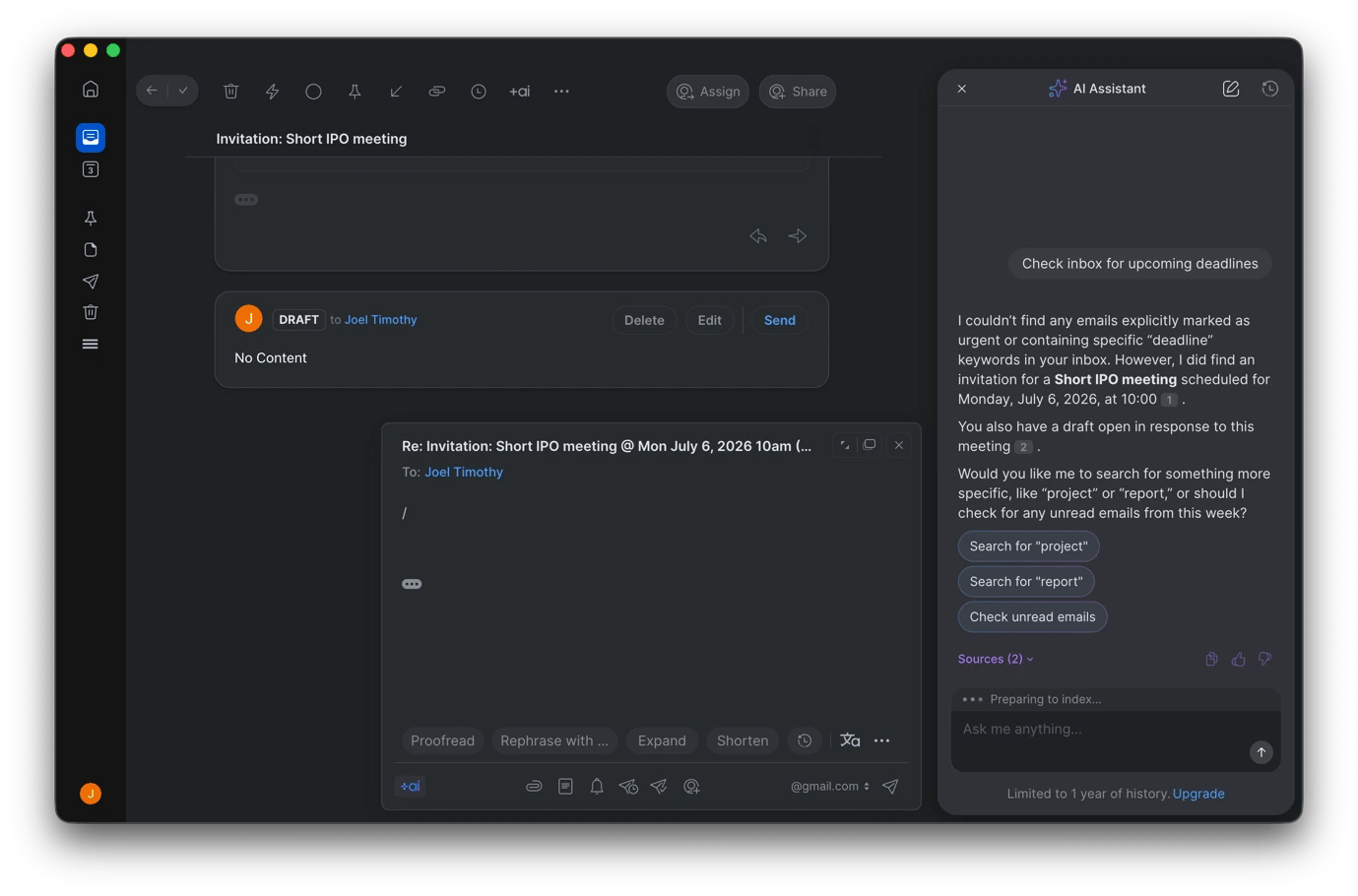This screenshot has height=896, width=1358.
Task: Close the AI Assistant panel
Action: coord(962,89)
